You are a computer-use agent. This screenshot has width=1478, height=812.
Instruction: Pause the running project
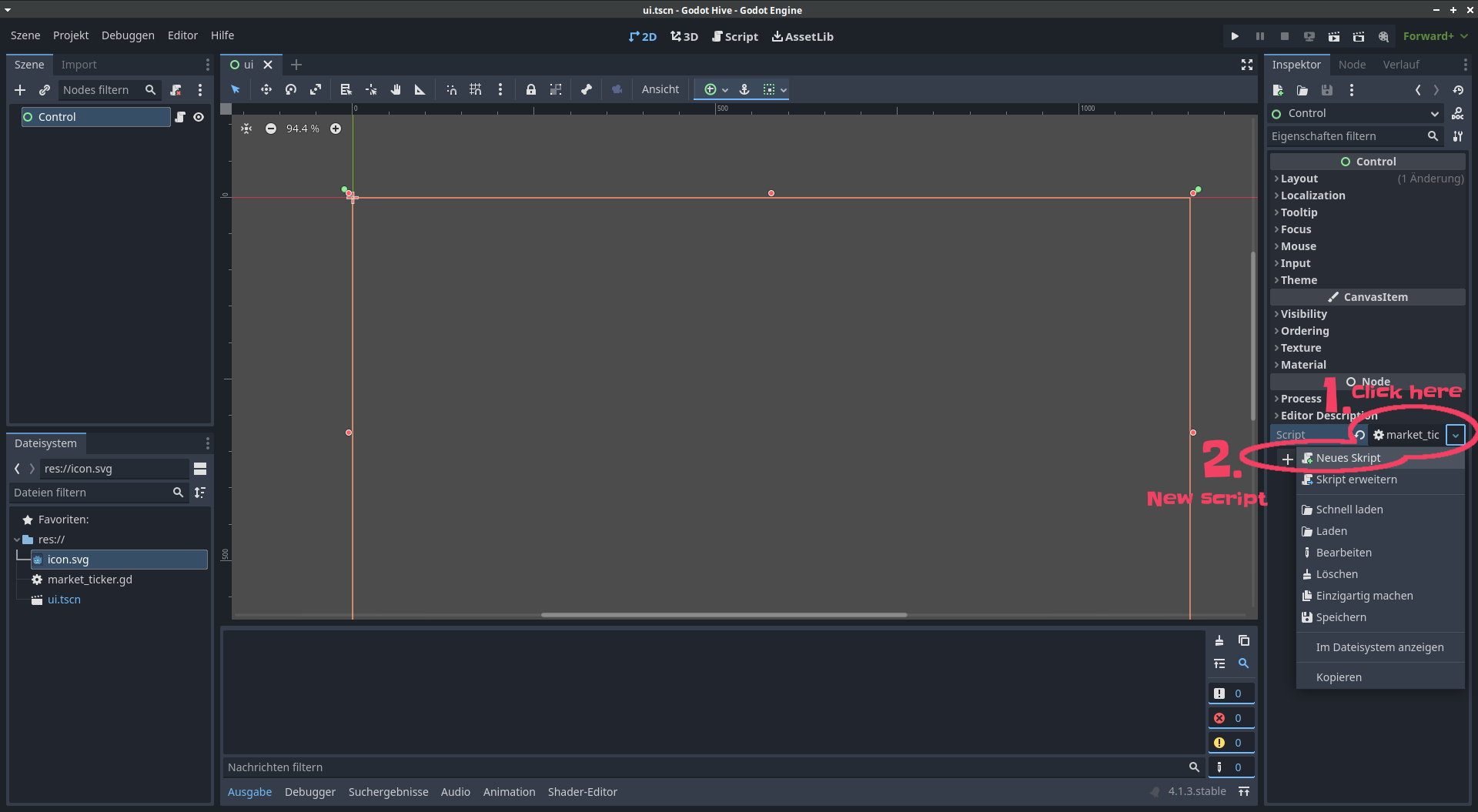(x=1259, y=36)
